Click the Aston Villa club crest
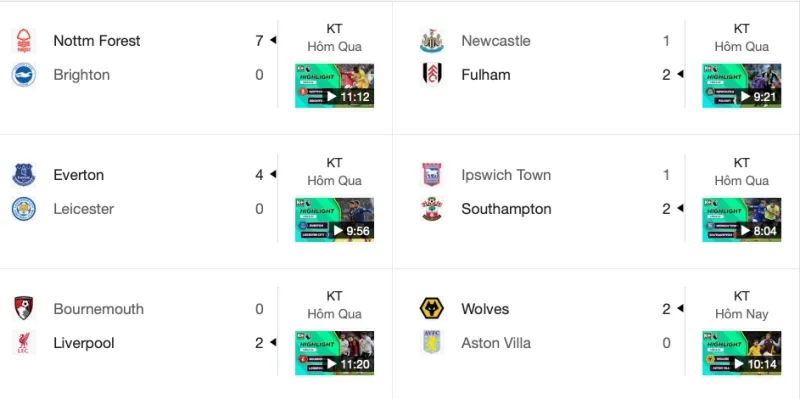The height and width of the screenshot is (399, 800). click(x=432, y=343)
